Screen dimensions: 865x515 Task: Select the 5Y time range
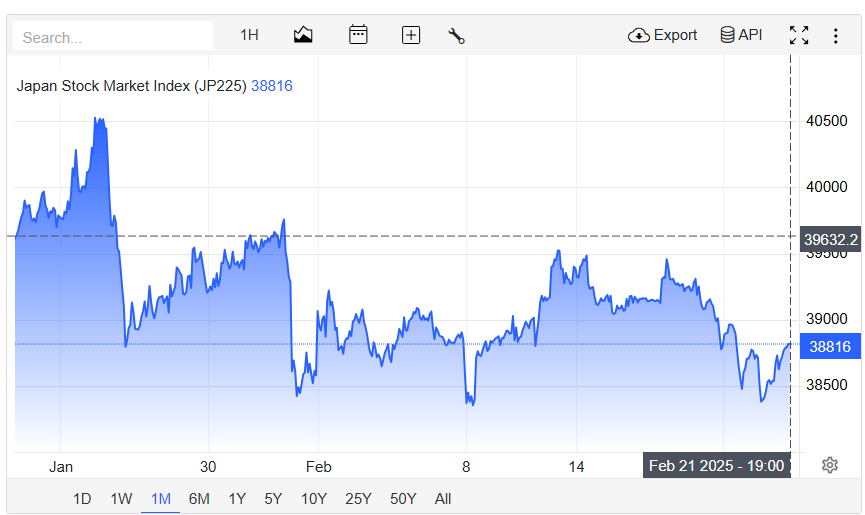[273, 499]
